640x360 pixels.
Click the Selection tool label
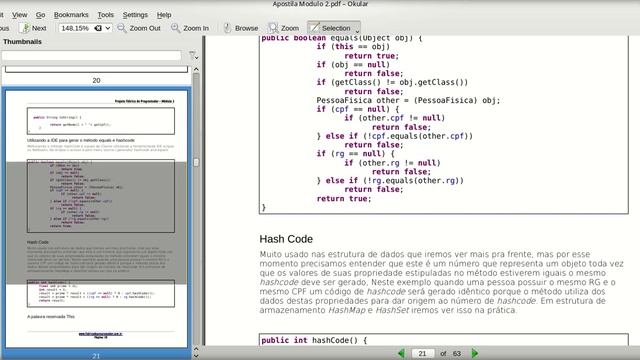point(336,28)
